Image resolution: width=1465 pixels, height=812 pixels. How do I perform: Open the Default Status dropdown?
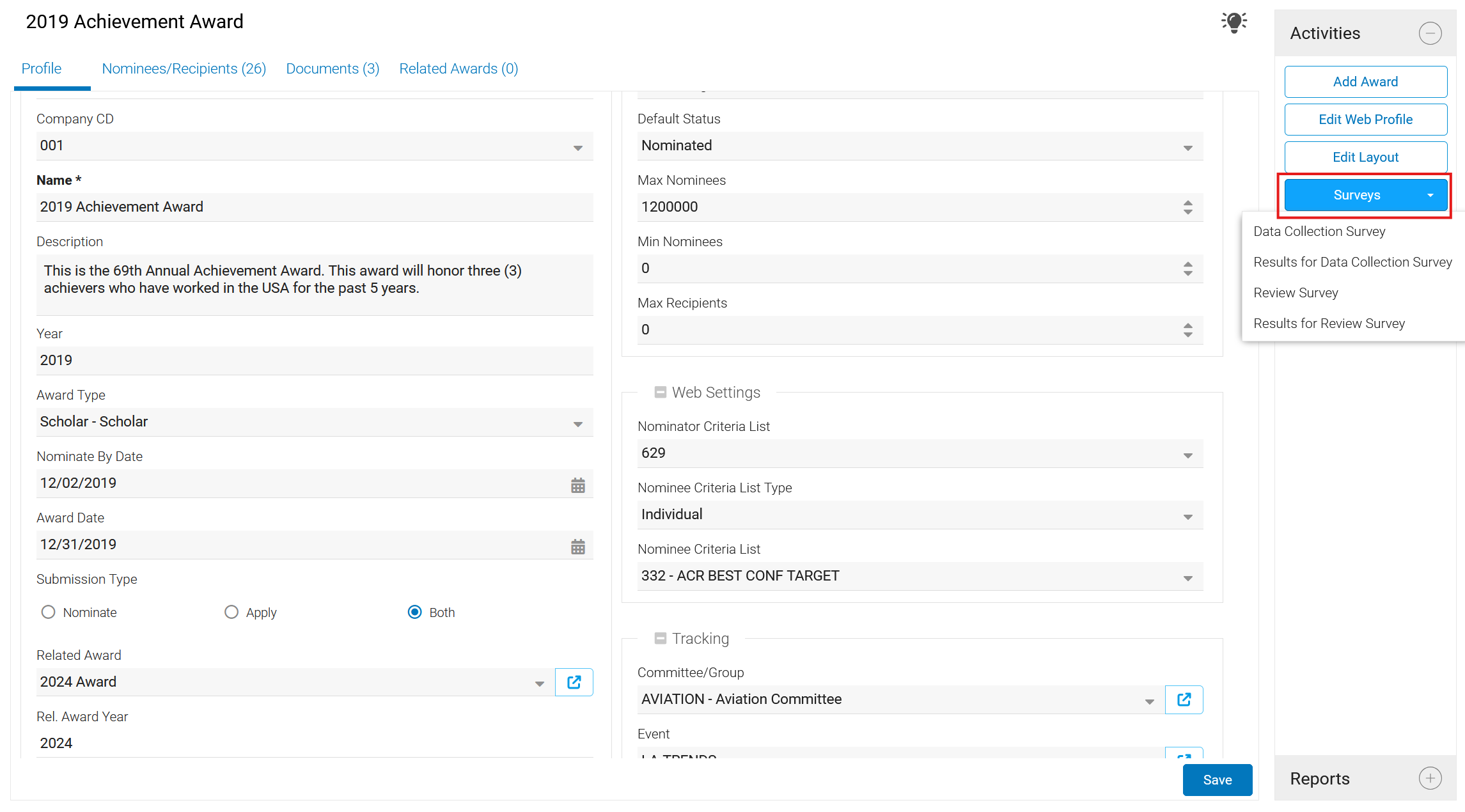[x=1187, y=146]
